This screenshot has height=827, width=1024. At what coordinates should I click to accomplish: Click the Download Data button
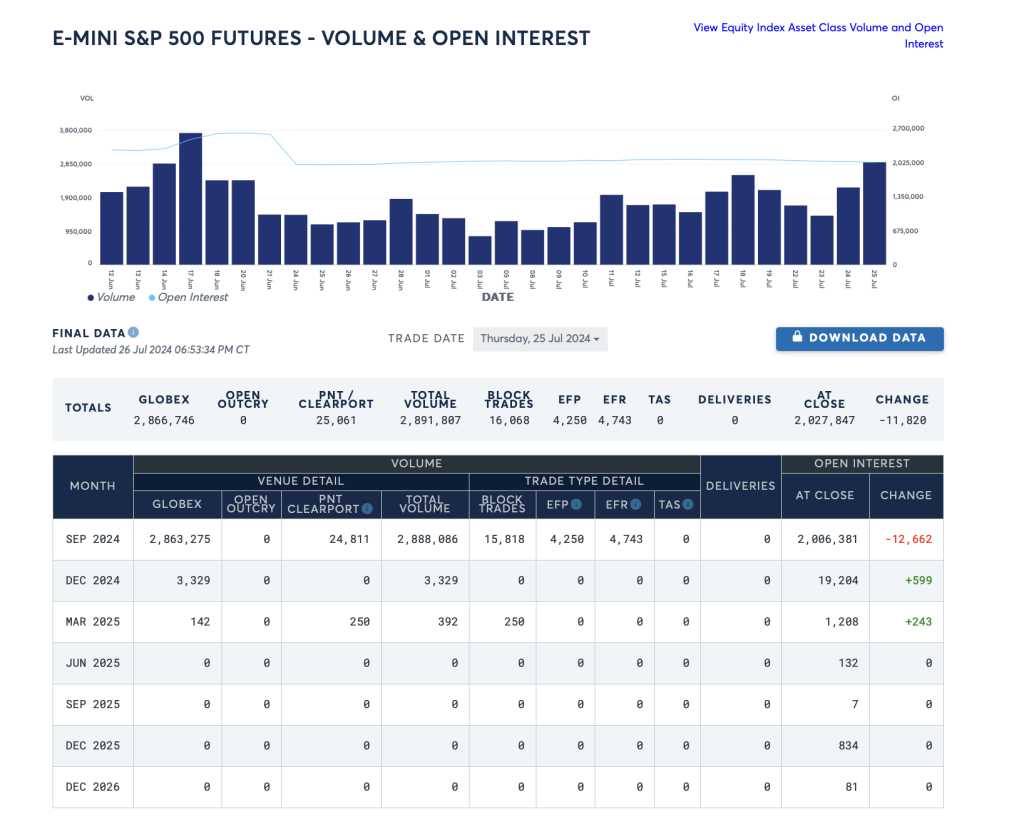click(859, 339)
